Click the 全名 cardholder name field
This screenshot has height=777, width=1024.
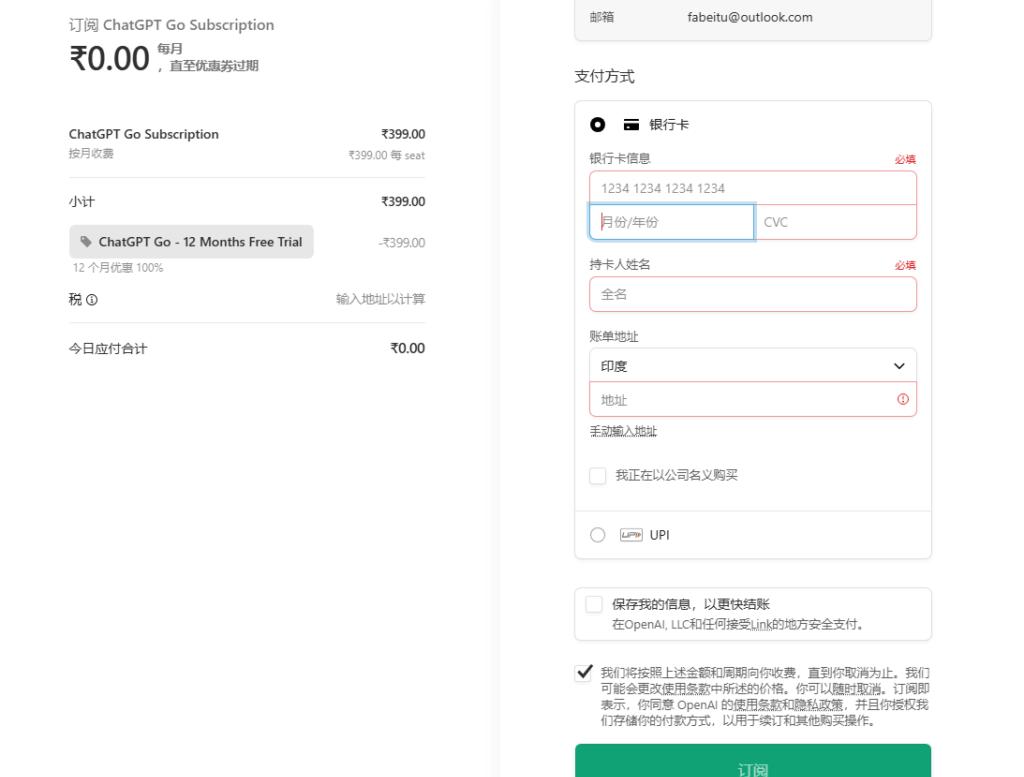[752, 294]
